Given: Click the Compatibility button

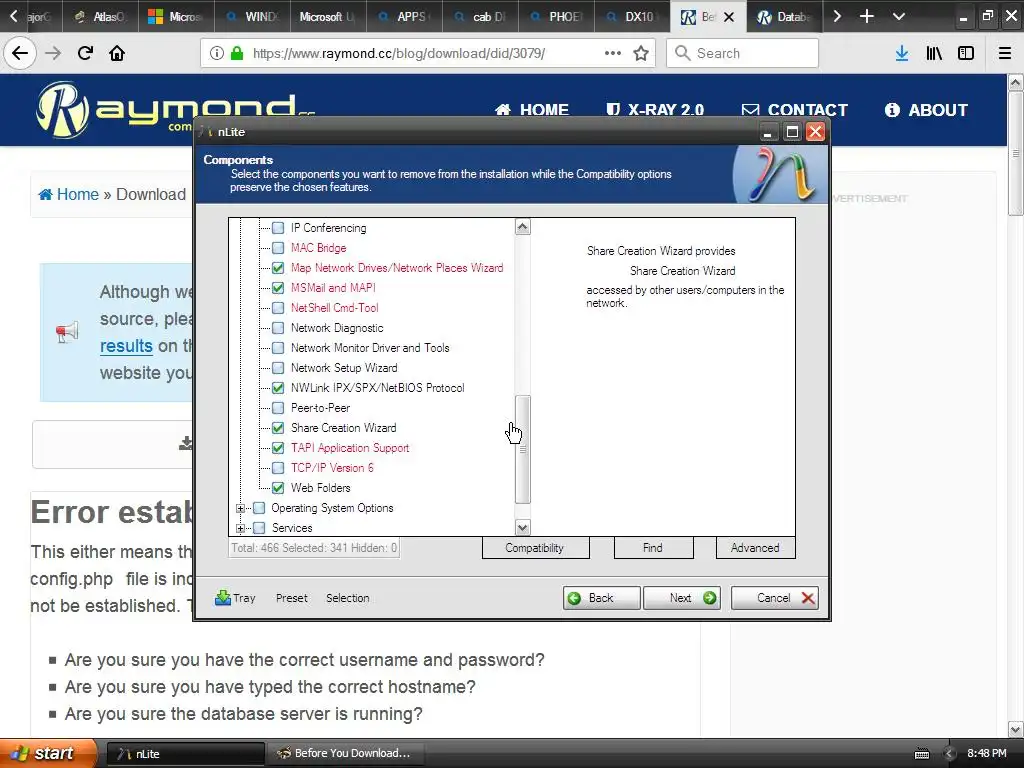Looking at the screenshot, I should (535, 548).
